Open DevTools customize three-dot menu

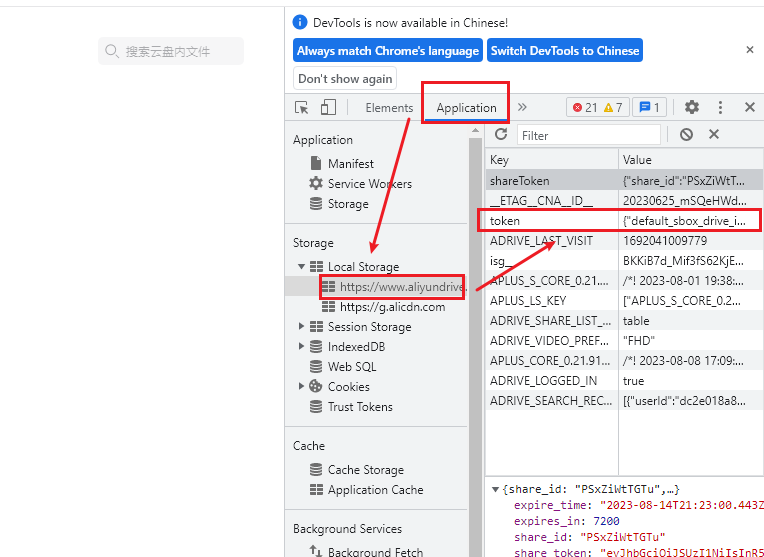click(x=720, y=107)
